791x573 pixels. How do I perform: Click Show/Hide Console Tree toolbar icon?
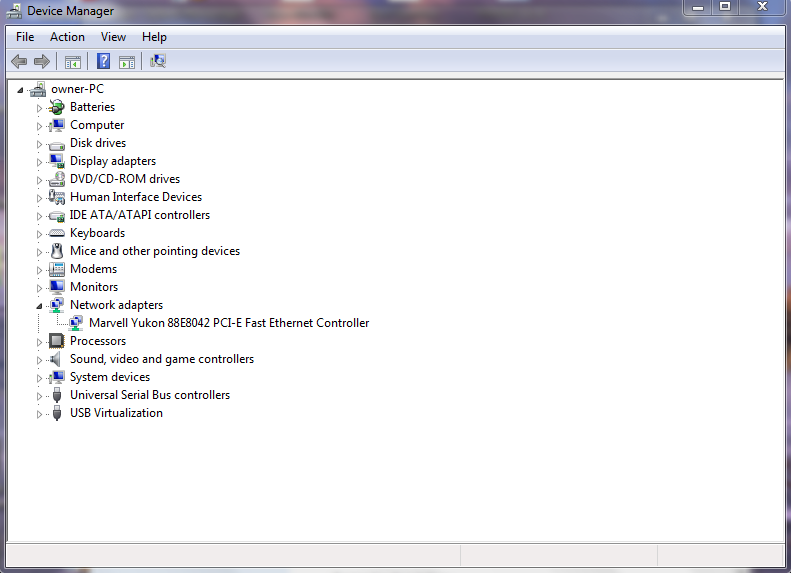[73, 62]
